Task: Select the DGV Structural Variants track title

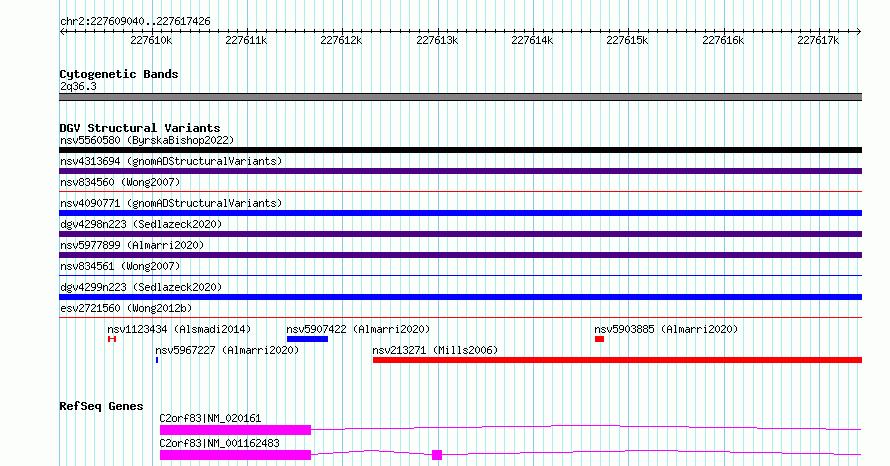Action: 140,128
